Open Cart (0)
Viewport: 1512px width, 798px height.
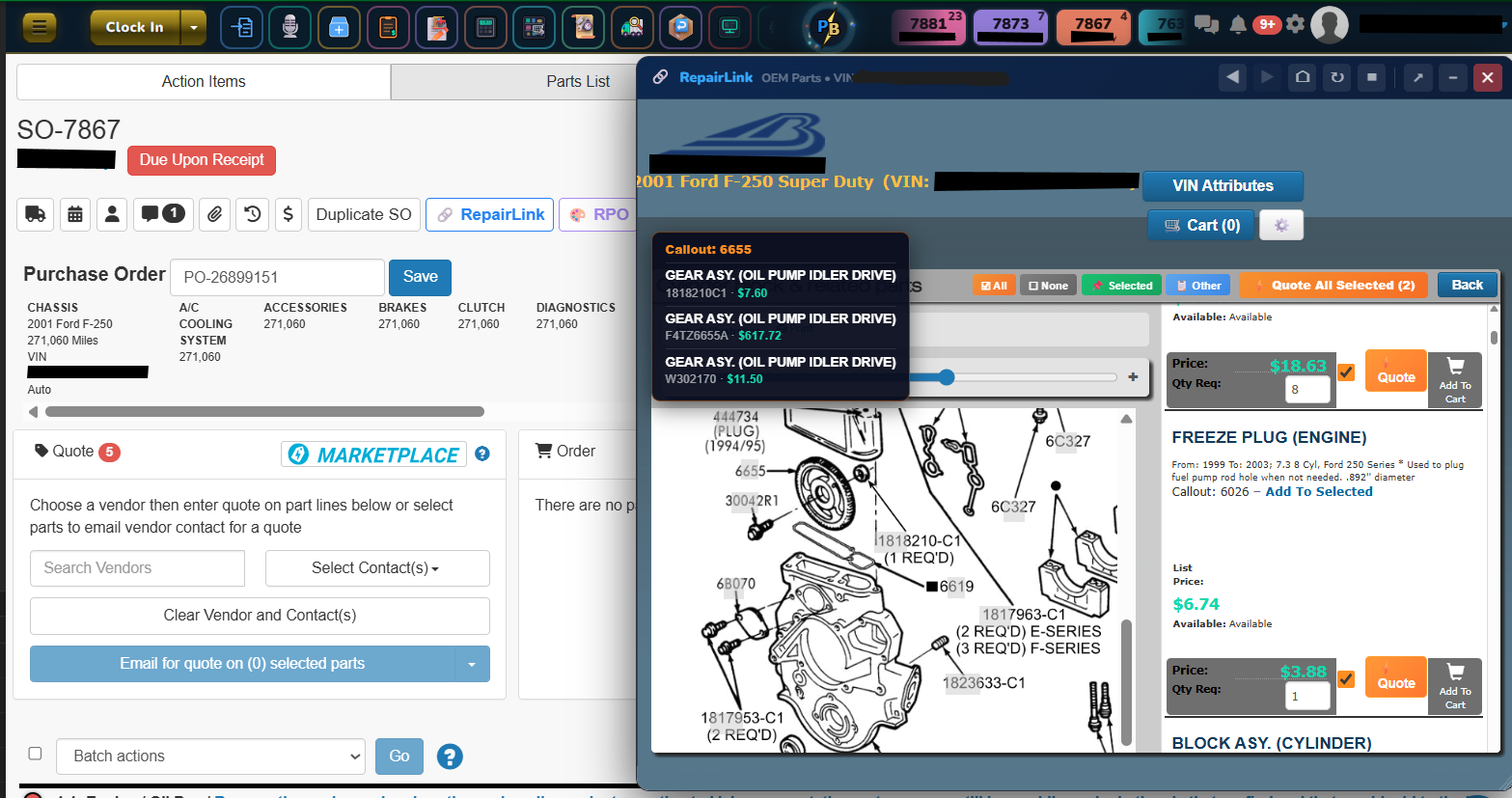tap(1201, 225)
